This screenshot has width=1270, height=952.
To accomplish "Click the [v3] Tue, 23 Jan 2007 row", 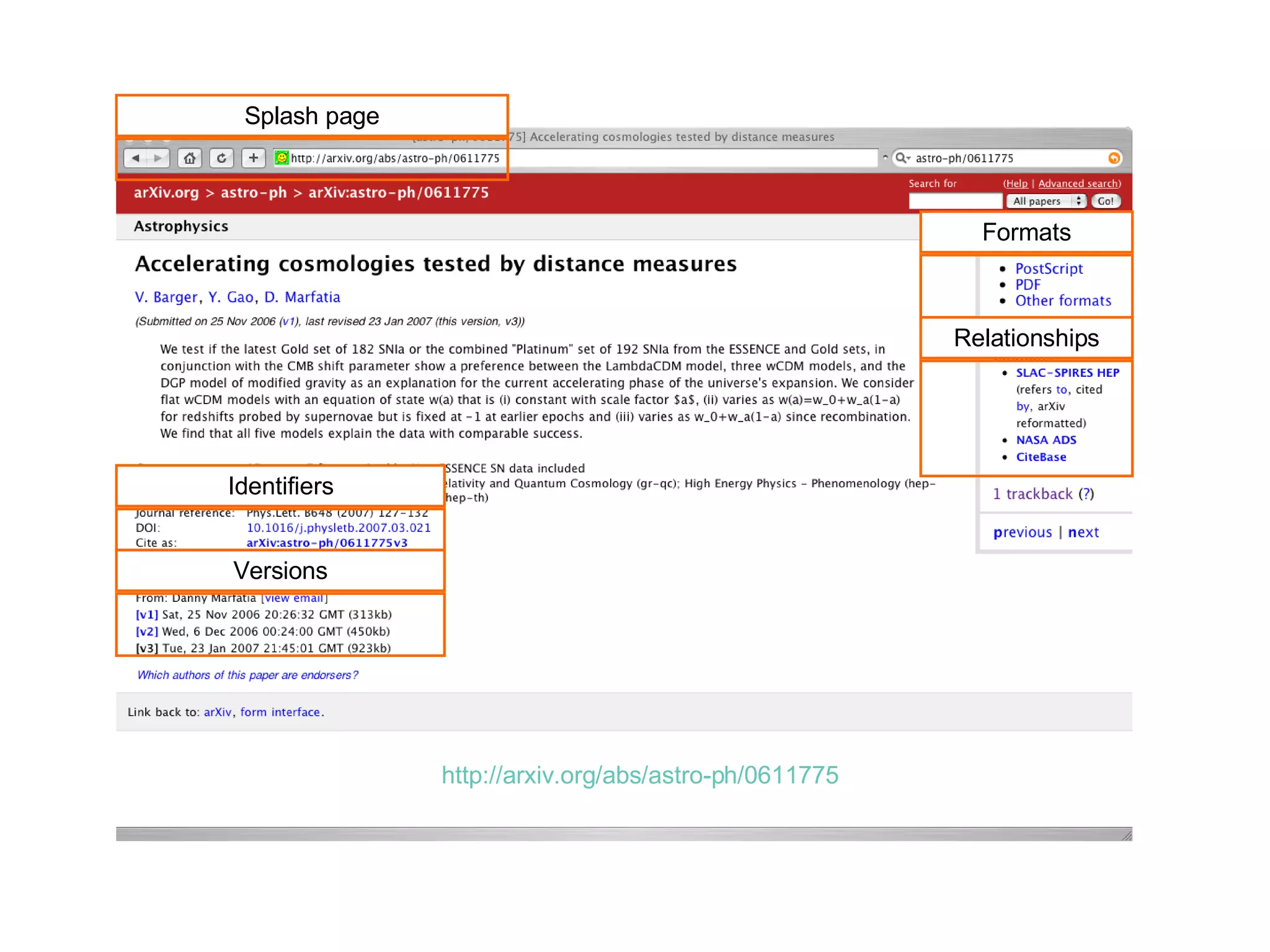I will pyautogui.click(x=264, y=648).
